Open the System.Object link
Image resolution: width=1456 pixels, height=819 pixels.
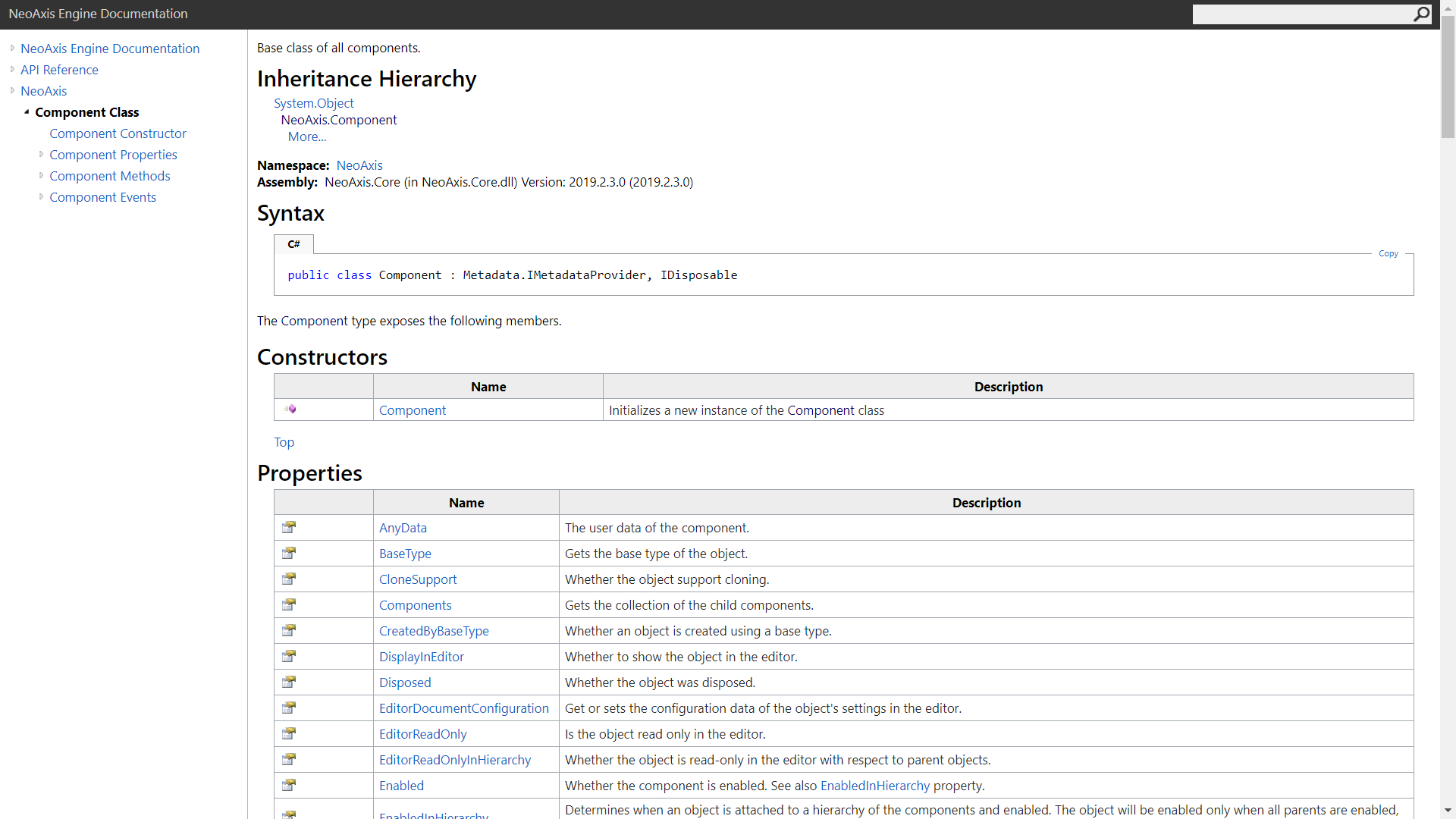click(x=313, y=103)
